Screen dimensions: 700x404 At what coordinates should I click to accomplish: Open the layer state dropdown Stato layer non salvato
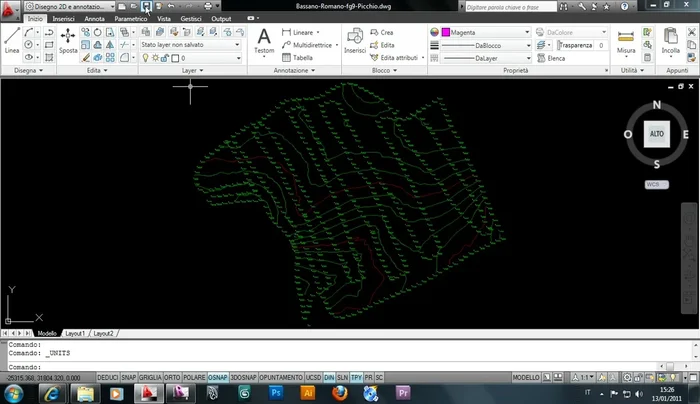[x=190, y=45]
